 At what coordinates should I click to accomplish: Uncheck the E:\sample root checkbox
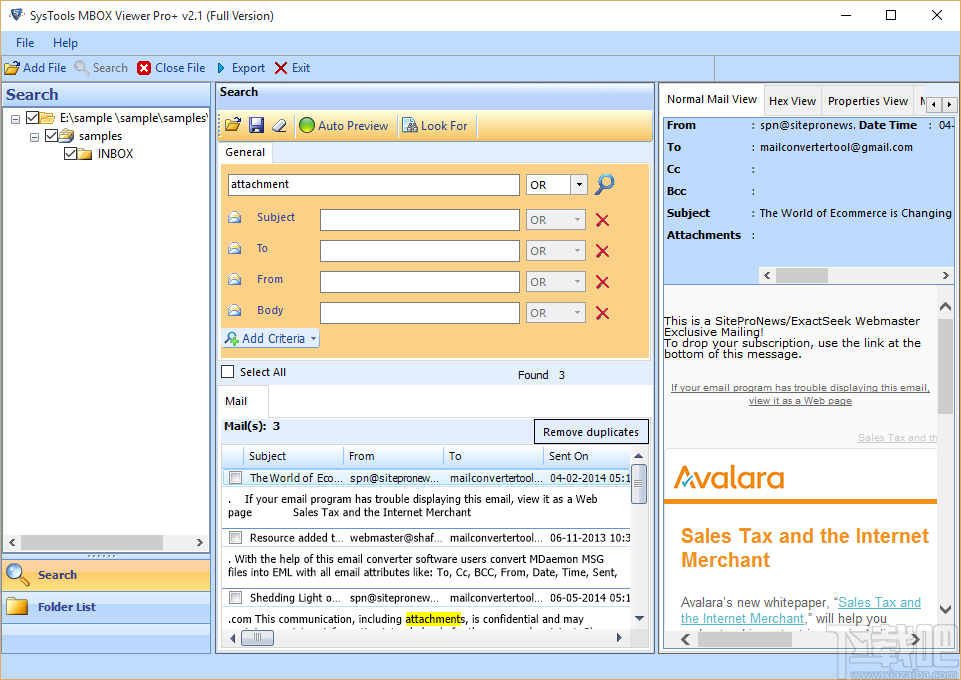point(32,118)
